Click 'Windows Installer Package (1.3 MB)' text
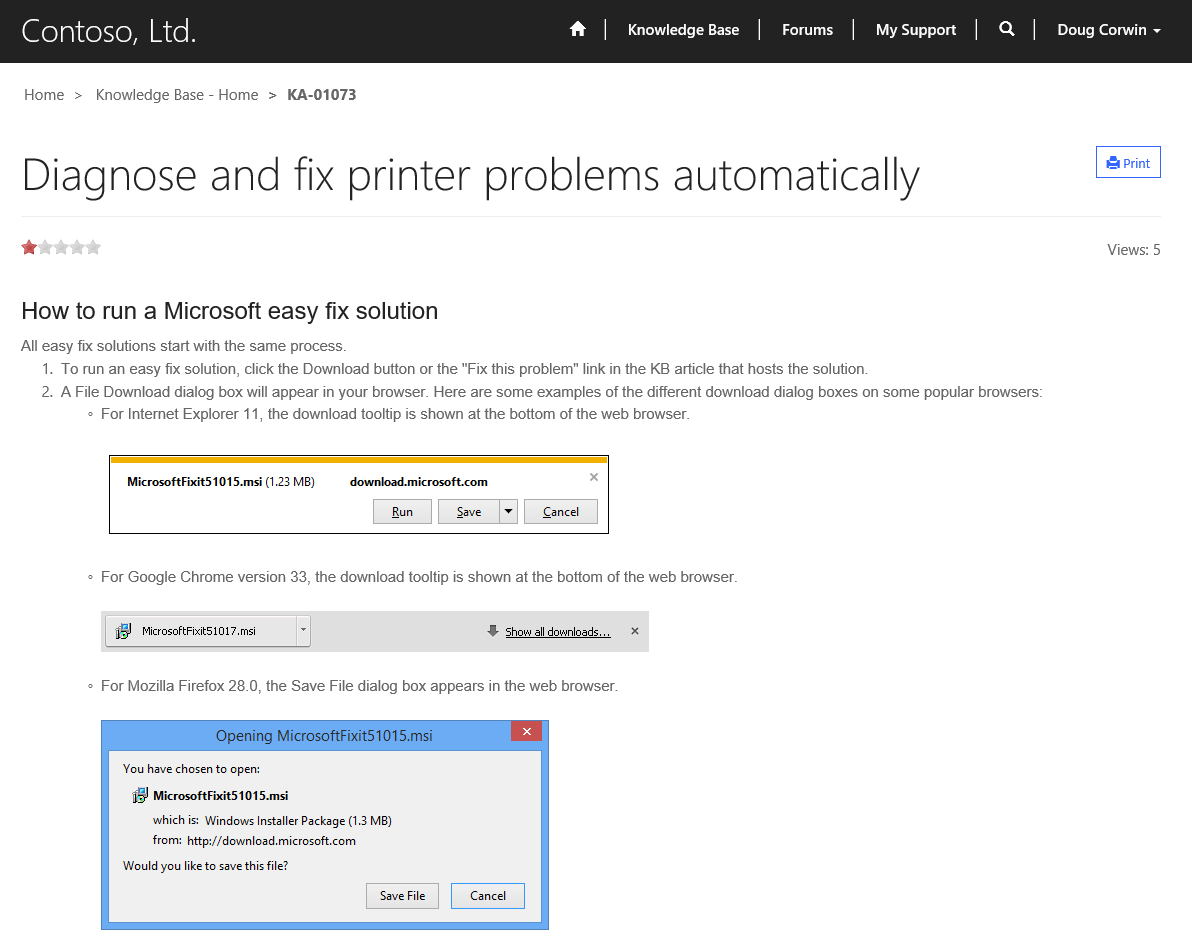Image resolution: width=1192 pixels, height=949 pixels. tap(298, 821)
